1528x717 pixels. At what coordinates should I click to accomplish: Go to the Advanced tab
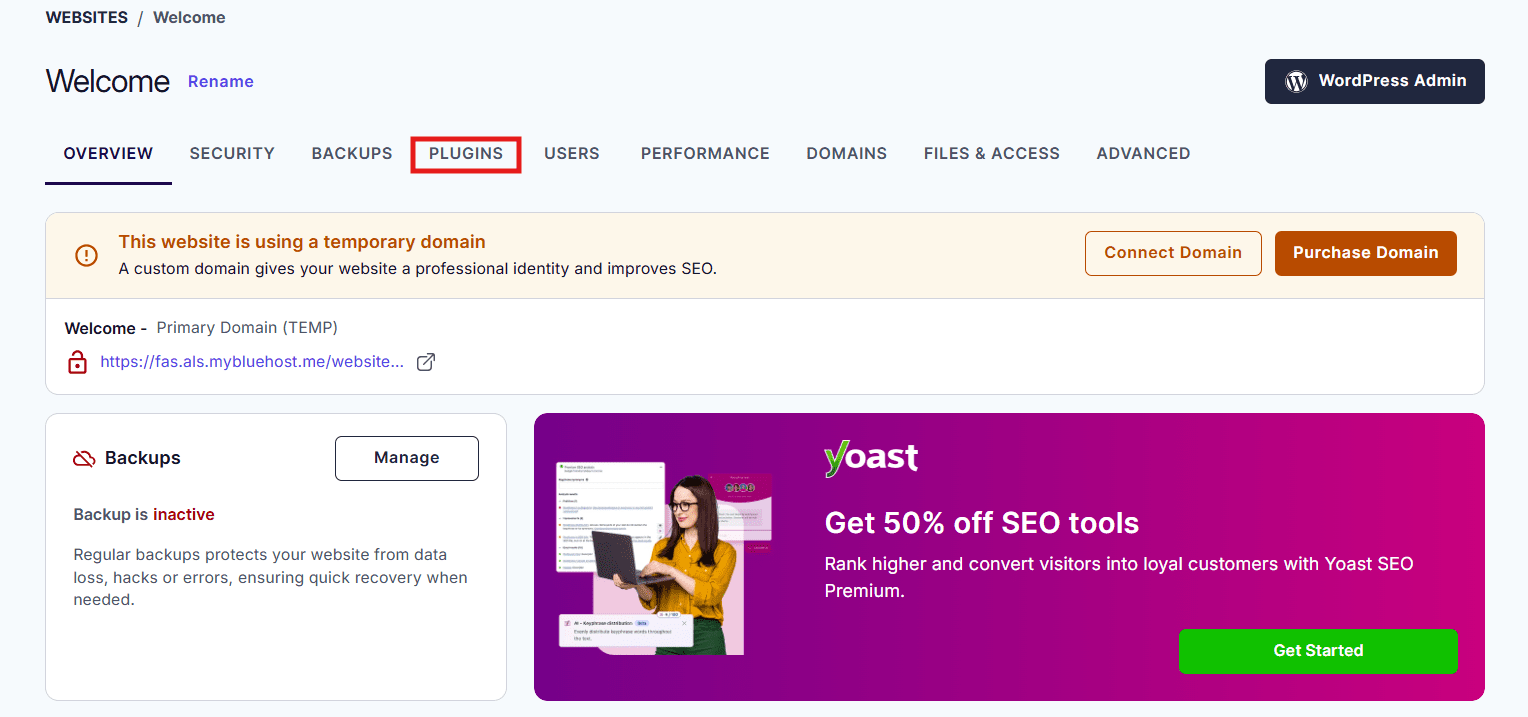(1143, 153)
